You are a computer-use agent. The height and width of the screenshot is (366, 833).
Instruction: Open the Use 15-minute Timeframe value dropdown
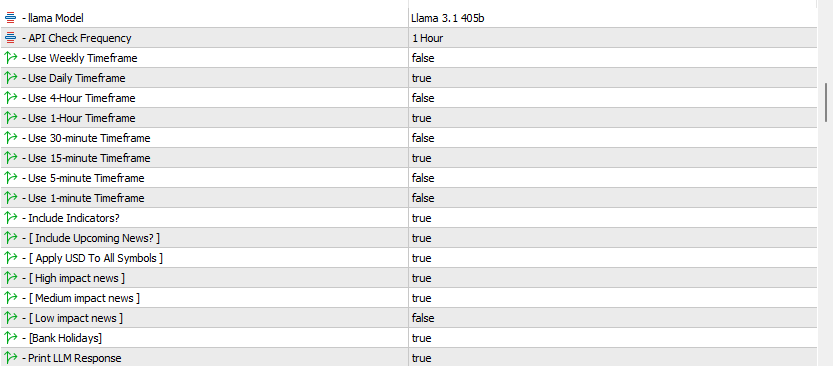[x=613, y=158]
